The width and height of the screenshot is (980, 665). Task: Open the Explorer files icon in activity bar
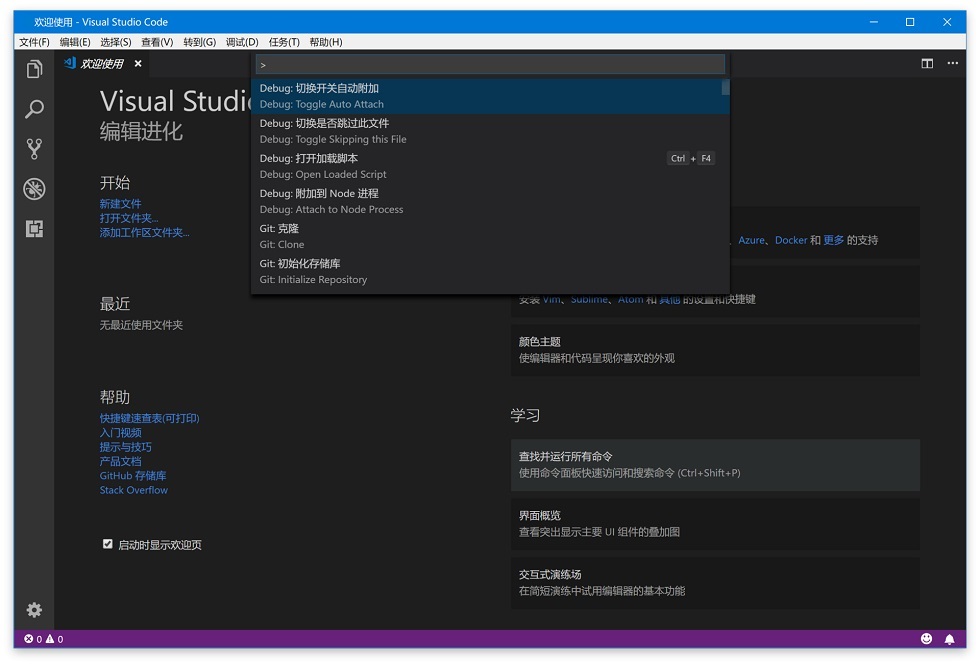point(34,69)
